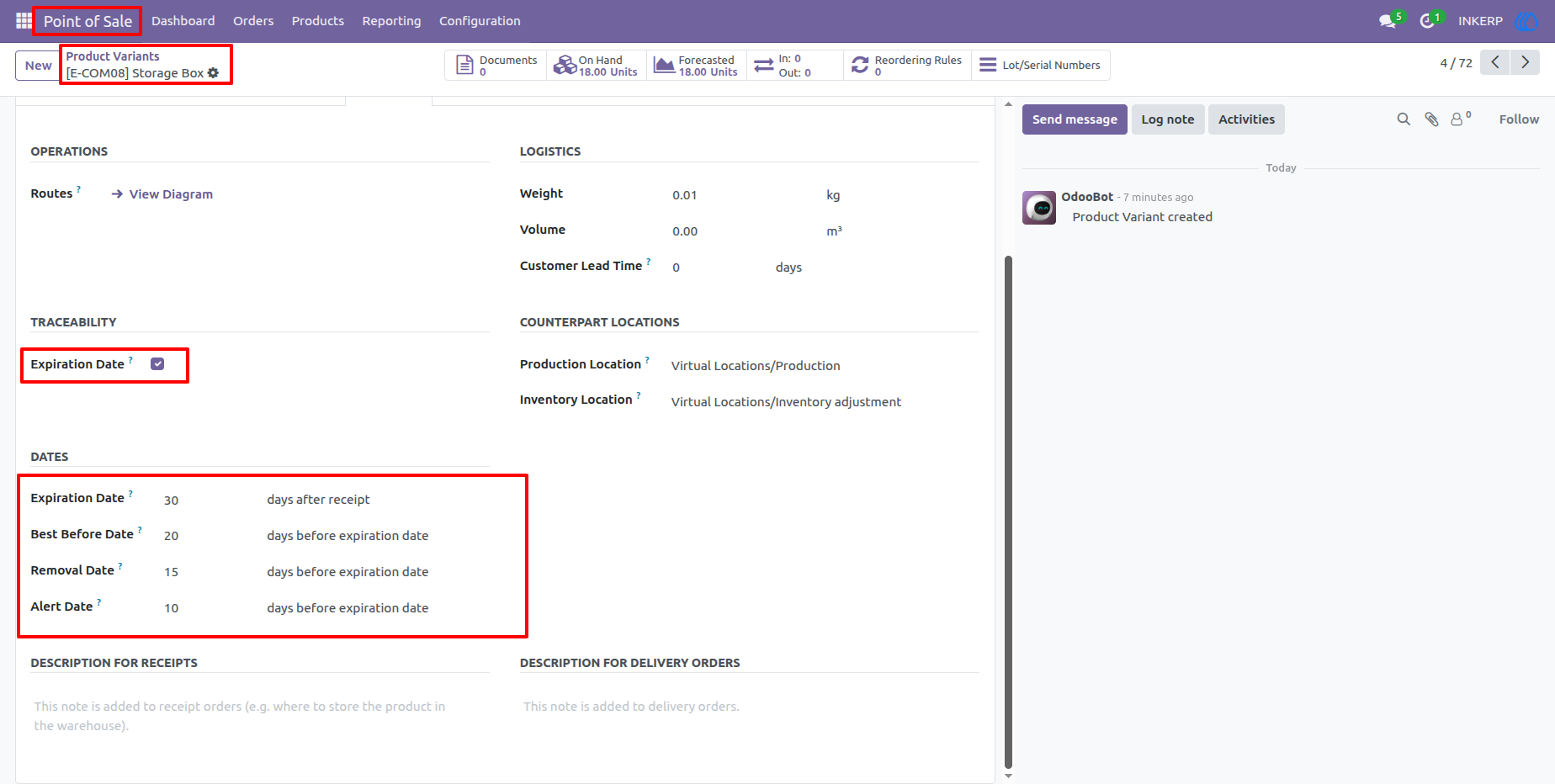Go to the next record arrow
The width and height of the screenshot is (1555, 784).
pos(1525,62)
